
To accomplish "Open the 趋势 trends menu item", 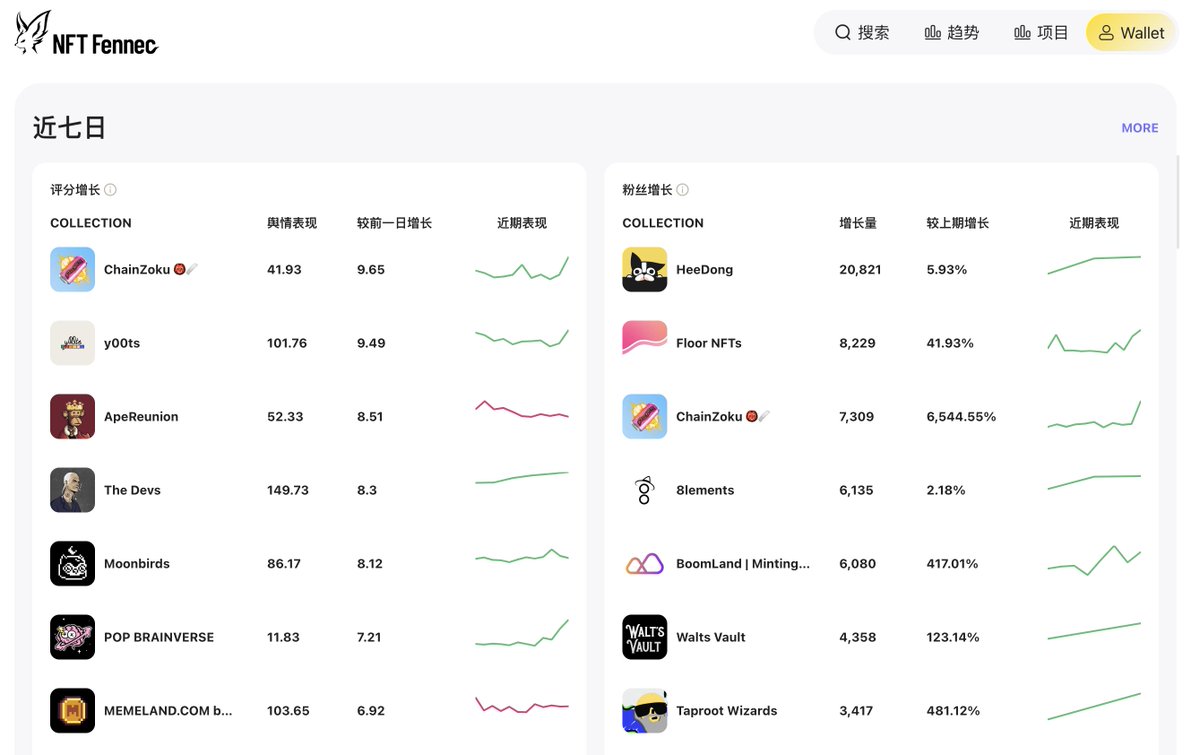I will coord(952,33).
